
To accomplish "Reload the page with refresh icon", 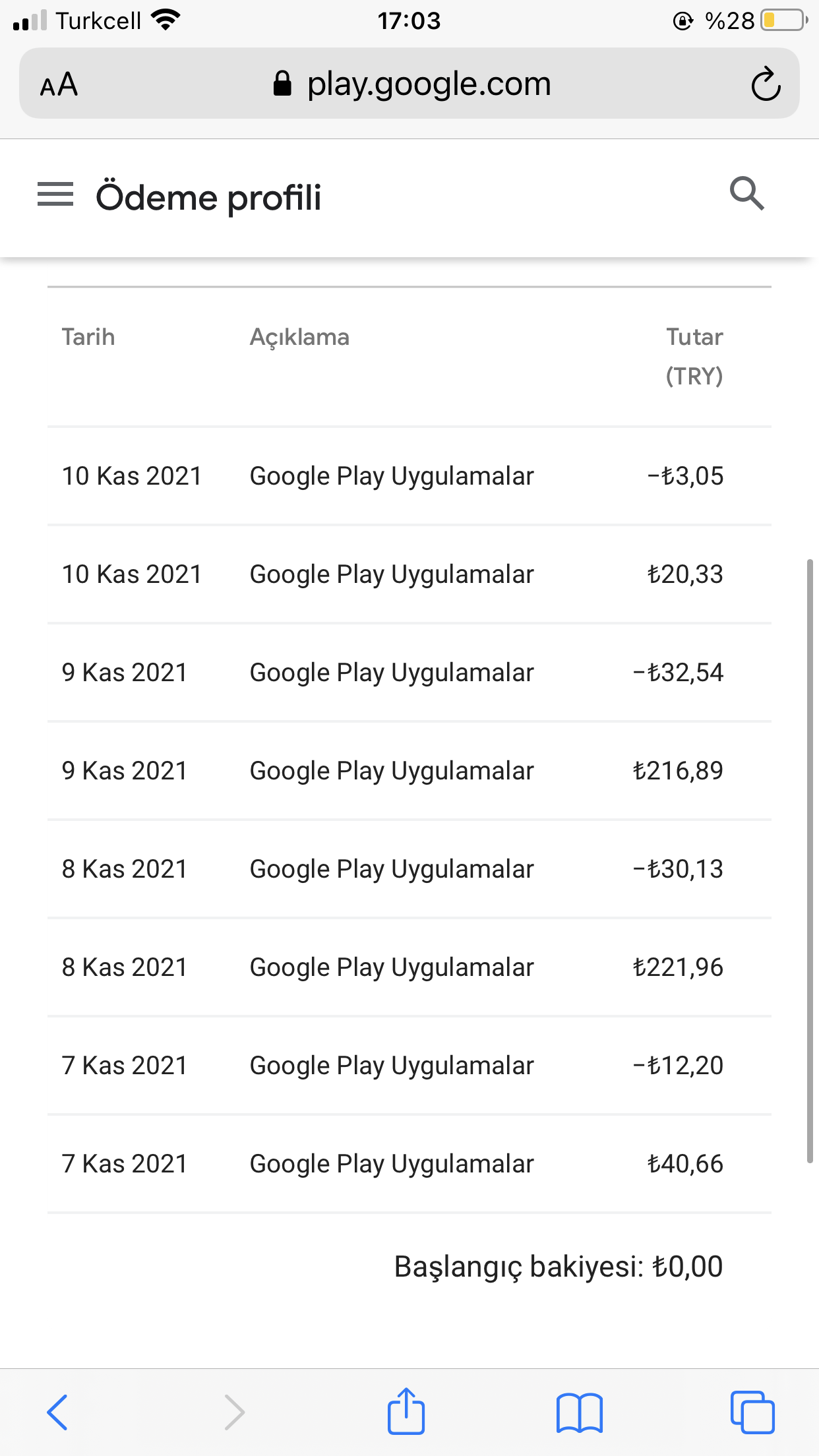I will (766, 84).
